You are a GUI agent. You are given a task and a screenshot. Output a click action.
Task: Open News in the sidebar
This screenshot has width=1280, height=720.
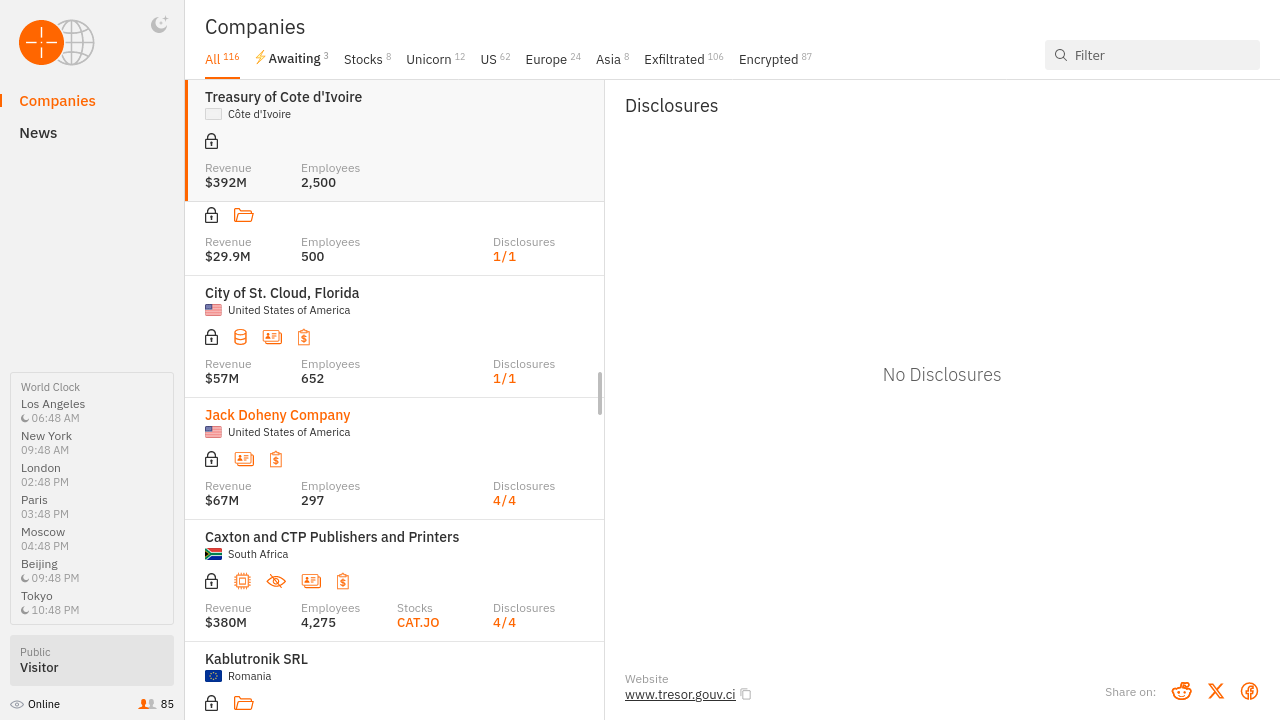[x=38, y=133]
